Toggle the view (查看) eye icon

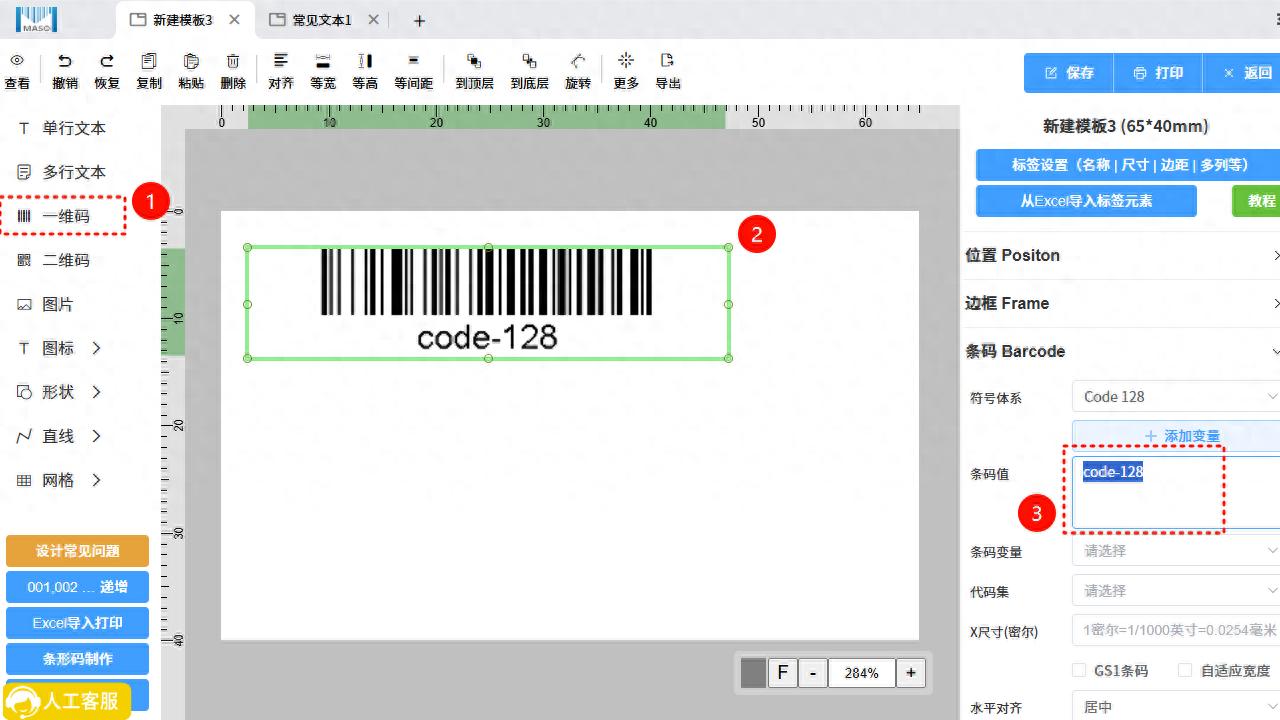click(x=17, y=62)
